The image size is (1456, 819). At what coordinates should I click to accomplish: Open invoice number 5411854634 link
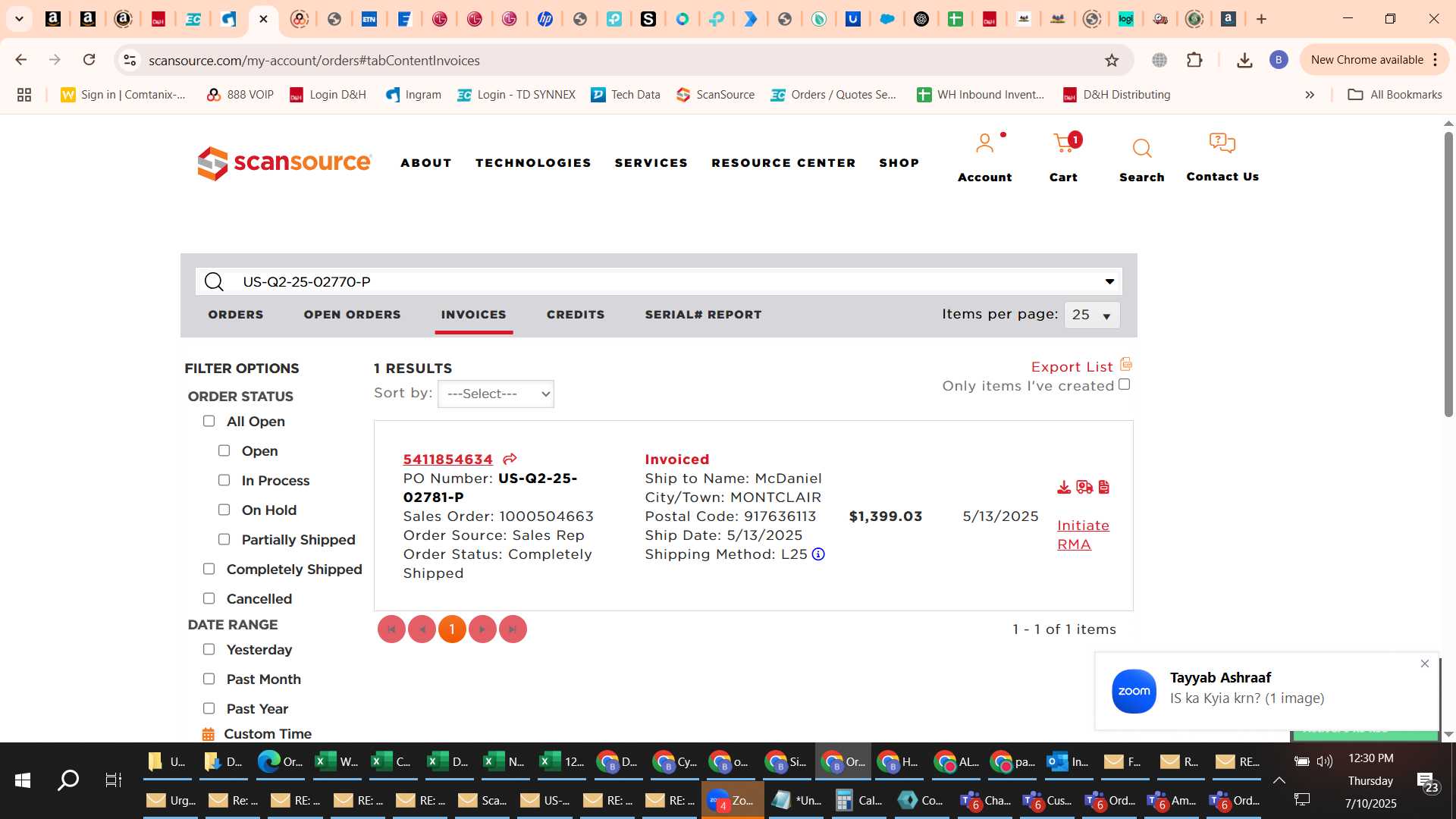point(447,460)
